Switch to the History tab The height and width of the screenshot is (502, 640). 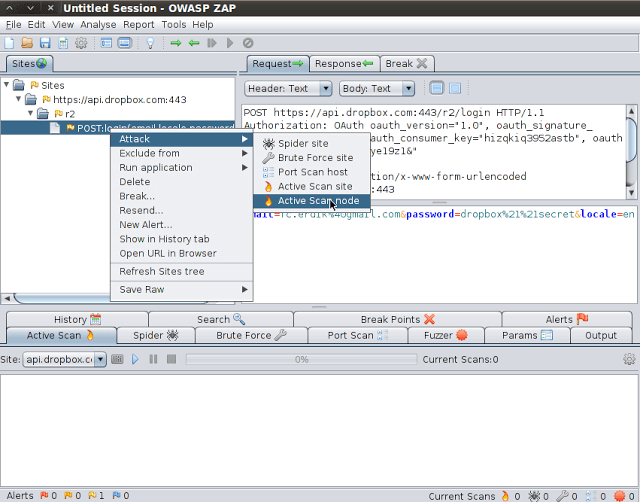click(x=77, y=319)
